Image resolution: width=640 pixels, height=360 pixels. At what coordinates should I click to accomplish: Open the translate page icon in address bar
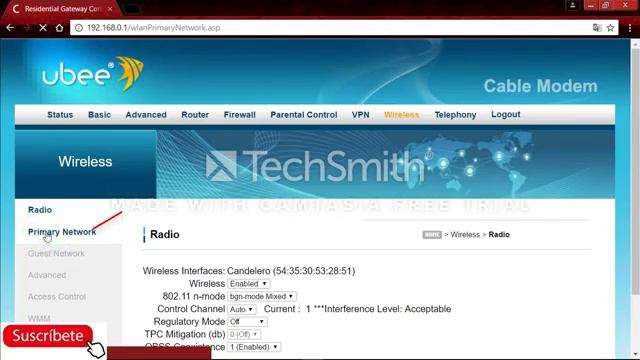click(x=597, y=28)
